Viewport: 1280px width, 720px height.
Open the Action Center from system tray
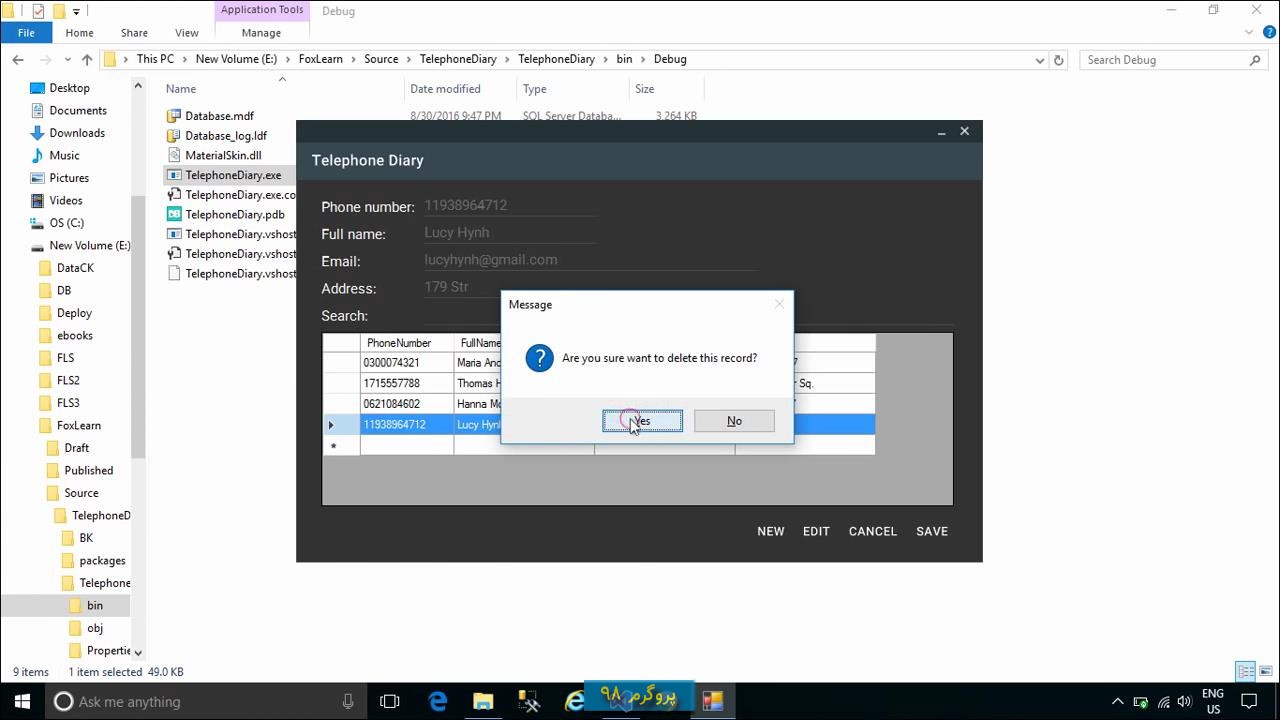tap(1250, 701)
